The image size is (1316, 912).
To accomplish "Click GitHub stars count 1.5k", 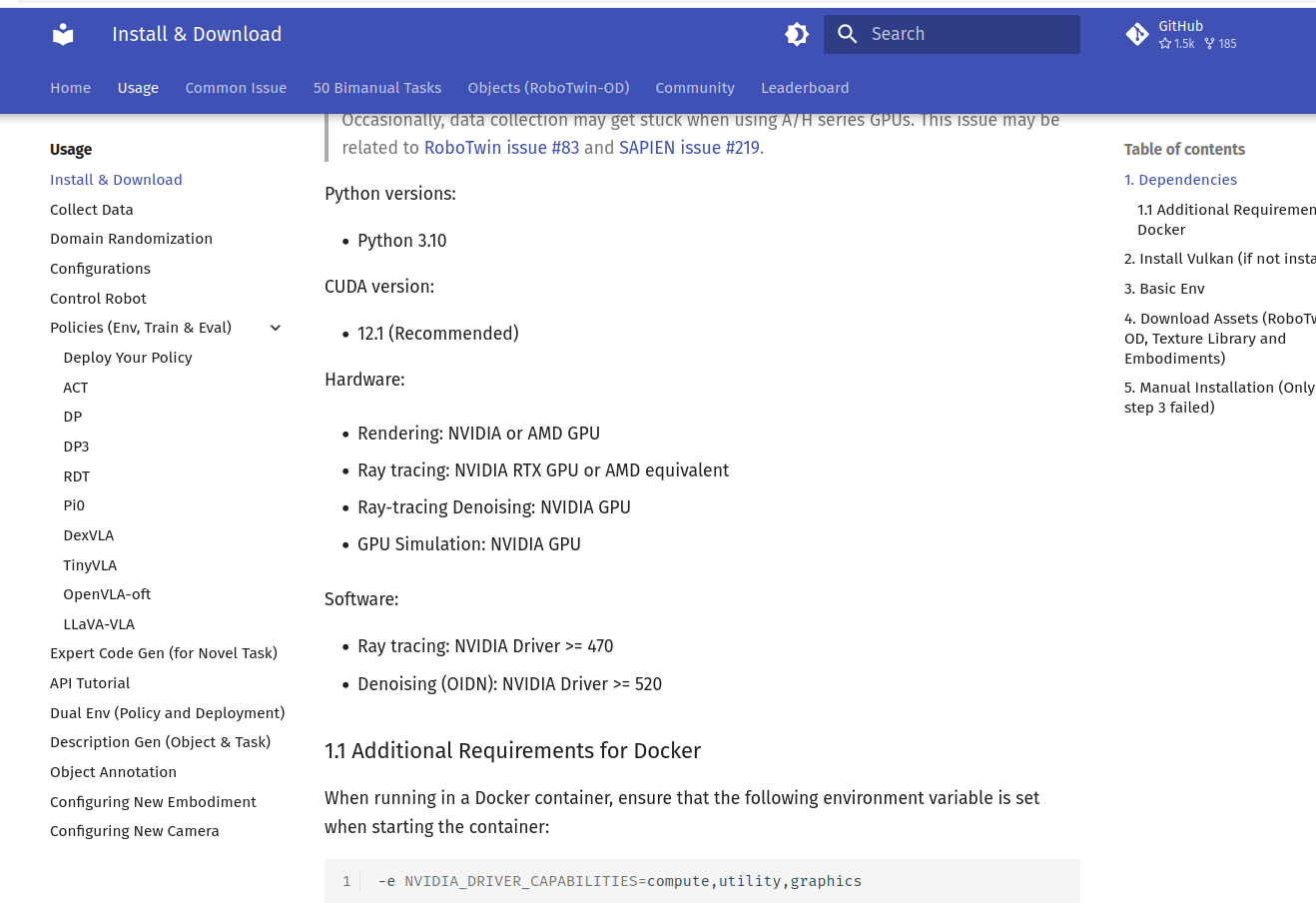I will tap(1177, 44).
